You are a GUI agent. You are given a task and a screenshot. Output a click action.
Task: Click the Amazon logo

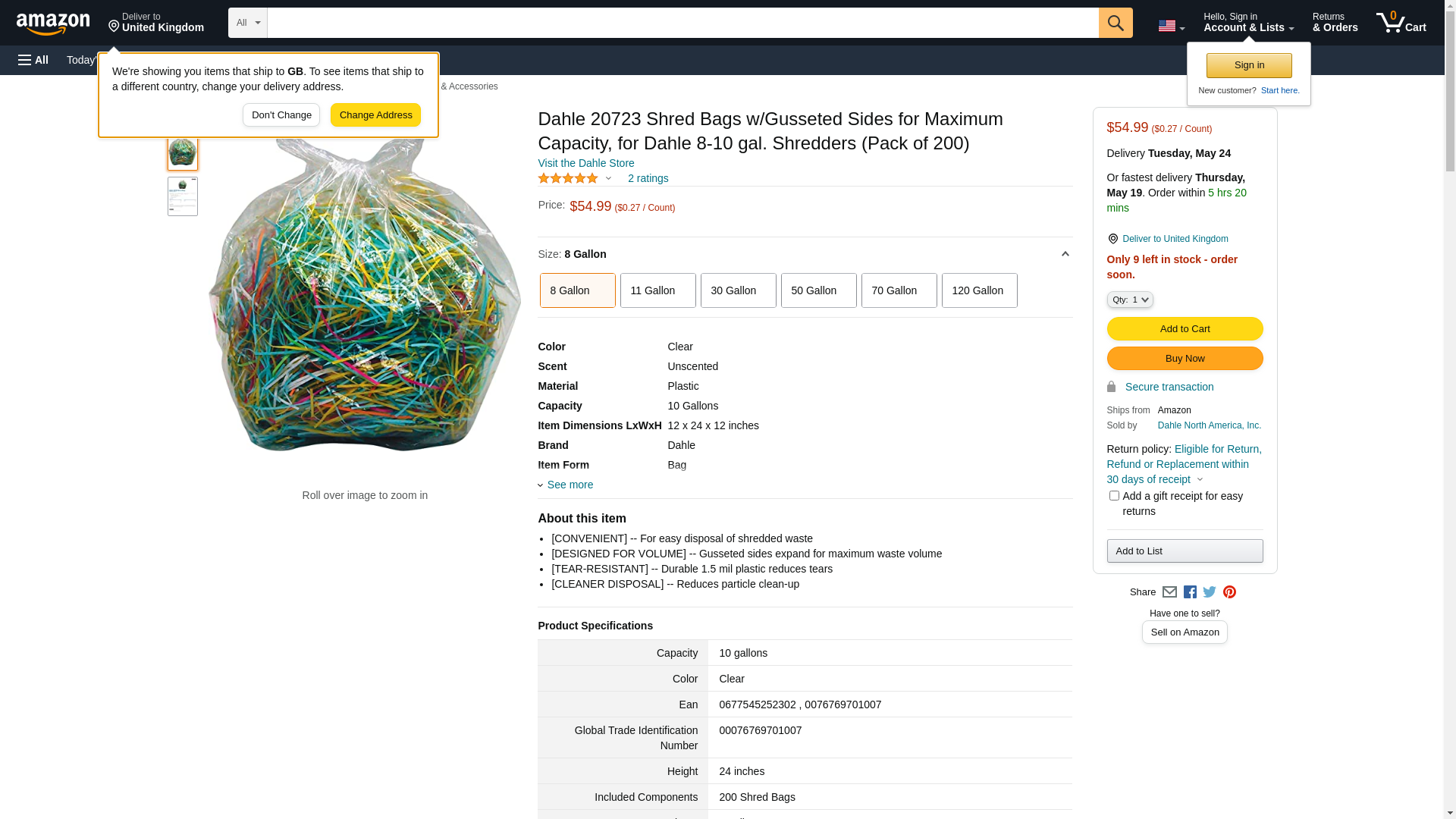[53, 24]
